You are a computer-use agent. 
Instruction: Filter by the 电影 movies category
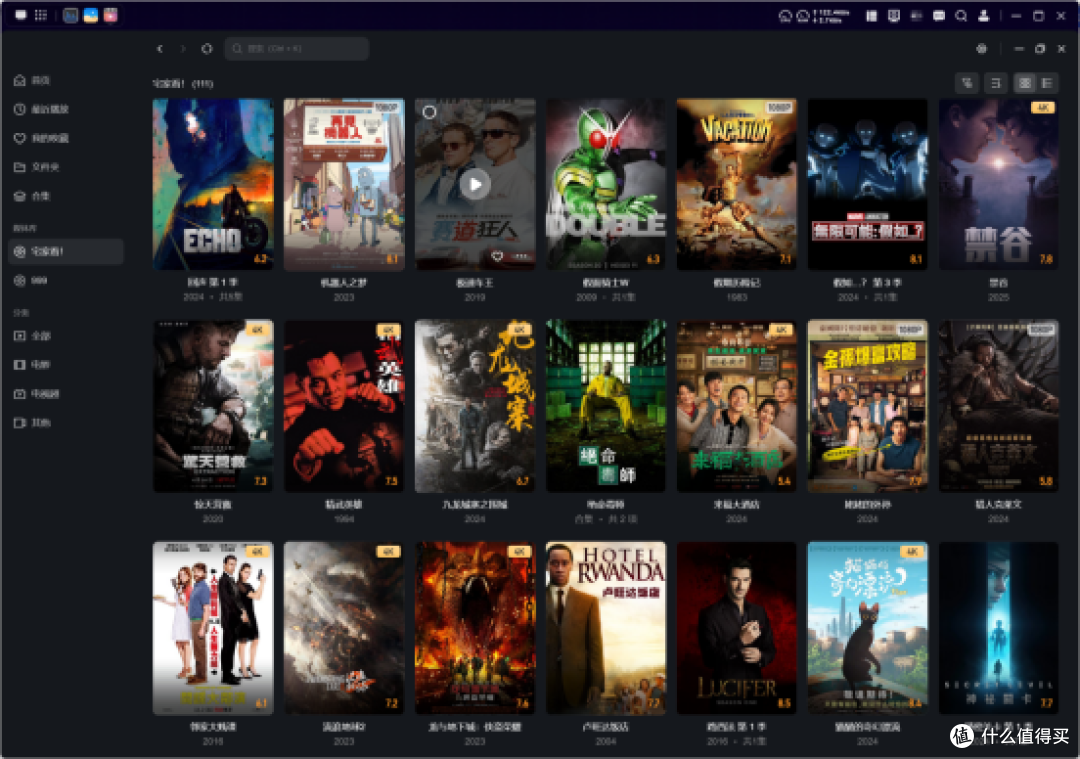65,365
